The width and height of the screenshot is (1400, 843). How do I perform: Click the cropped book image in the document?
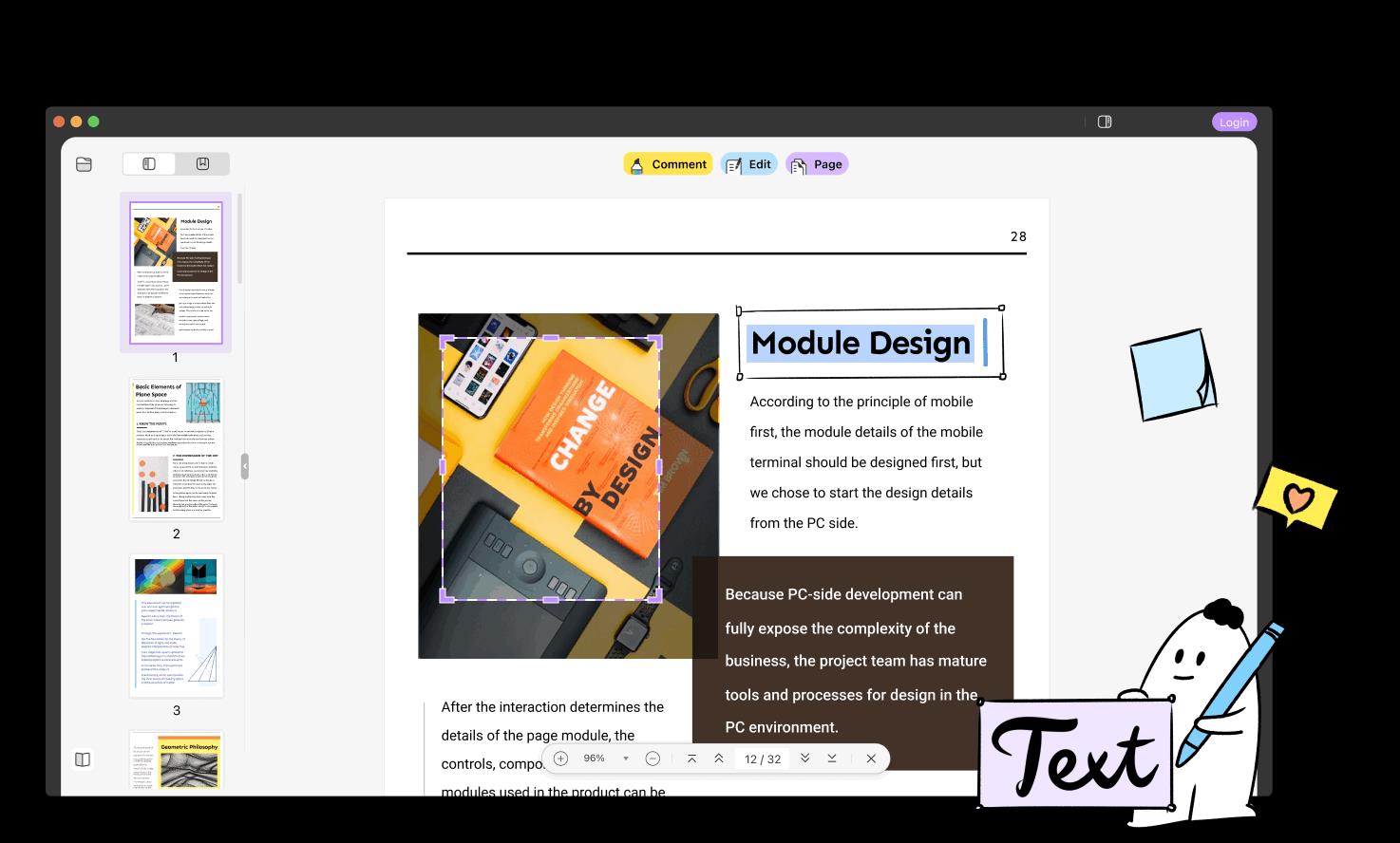coord(551,469)
